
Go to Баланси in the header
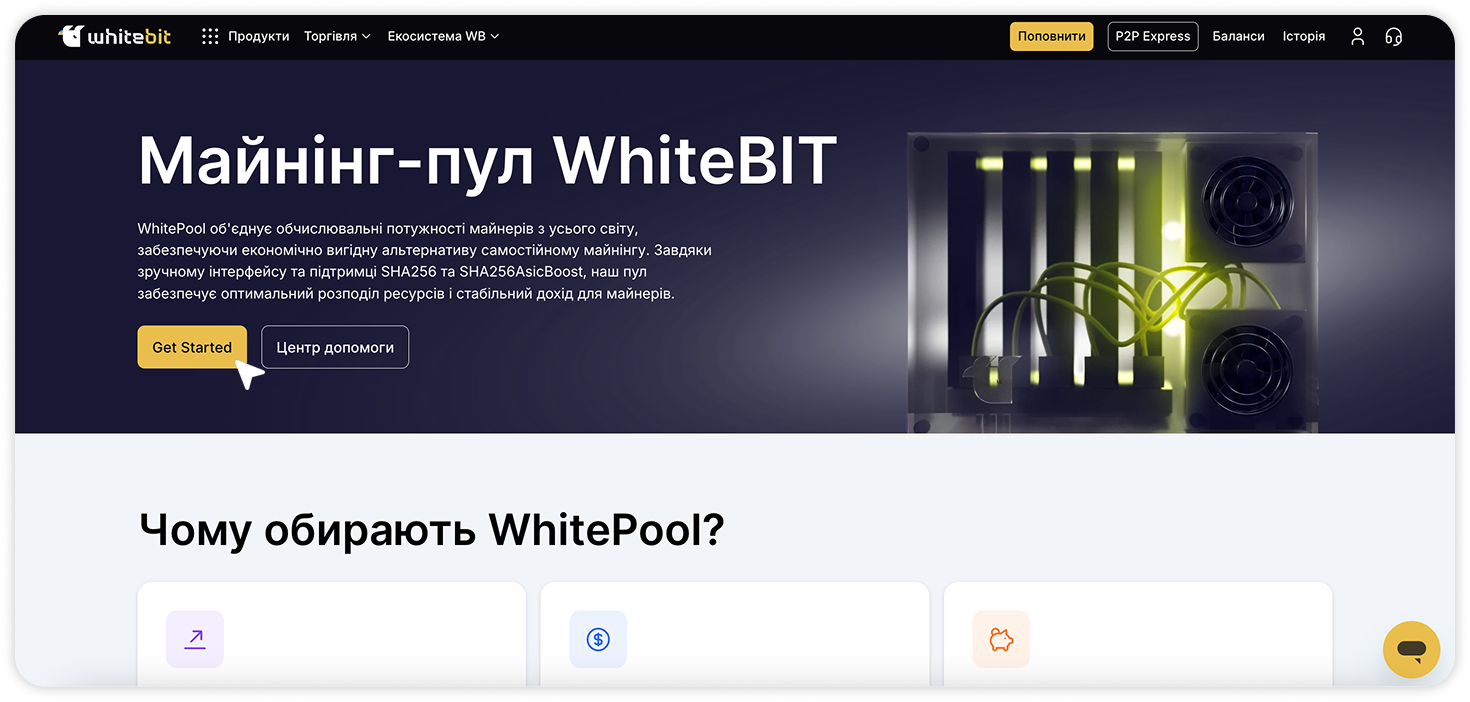pos(1238,36)
